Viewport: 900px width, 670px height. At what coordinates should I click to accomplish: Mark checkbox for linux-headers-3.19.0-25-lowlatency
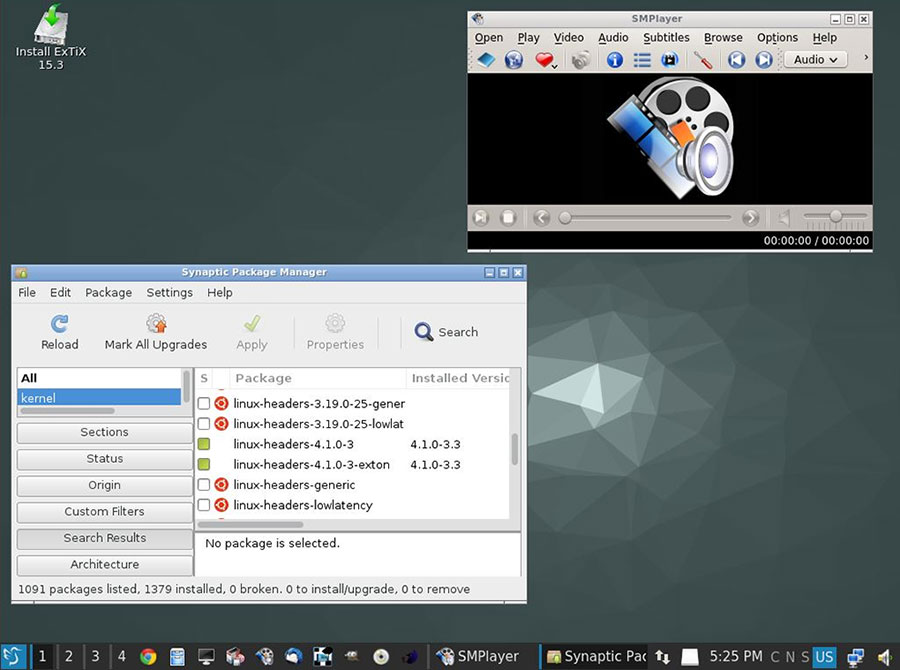[x=204, y=424]
